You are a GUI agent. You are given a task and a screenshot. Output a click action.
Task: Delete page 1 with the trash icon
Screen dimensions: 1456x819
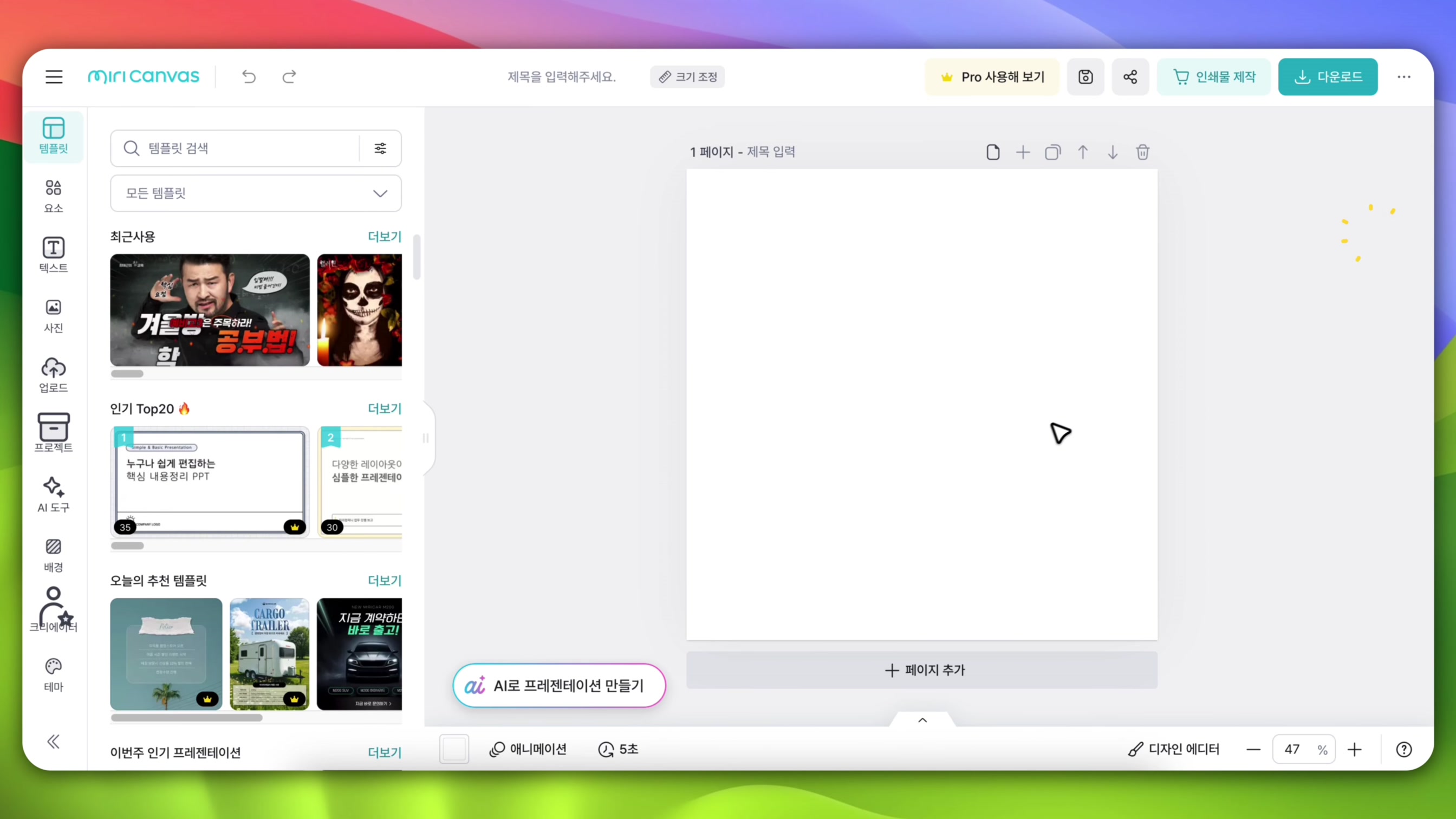pyautogui.click(x=1142, y=152)
